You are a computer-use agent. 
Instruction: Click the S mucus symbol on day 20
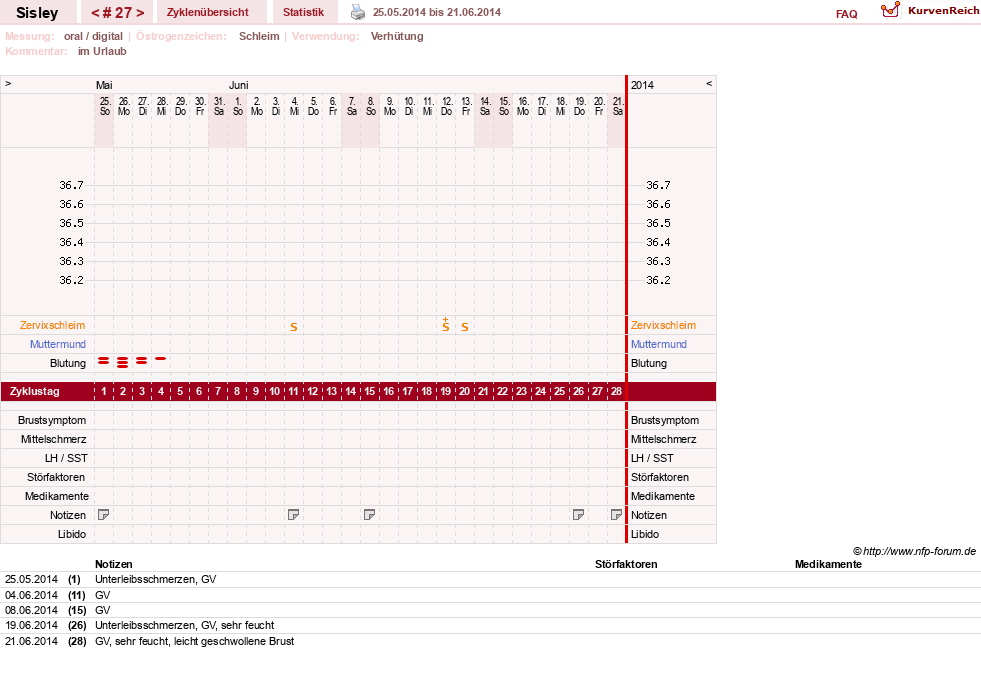coord(465,326)
